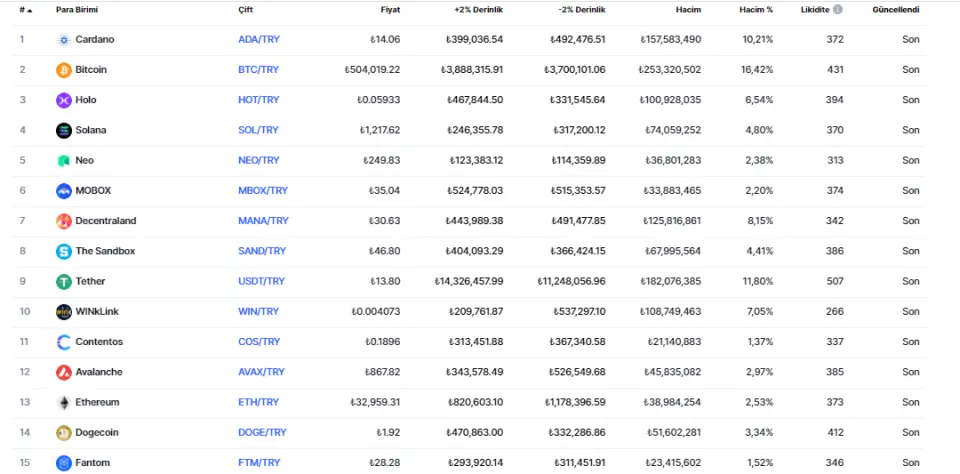The image size is (960, 474).
Task: Open the Ethereum name link
Action: 97,403
